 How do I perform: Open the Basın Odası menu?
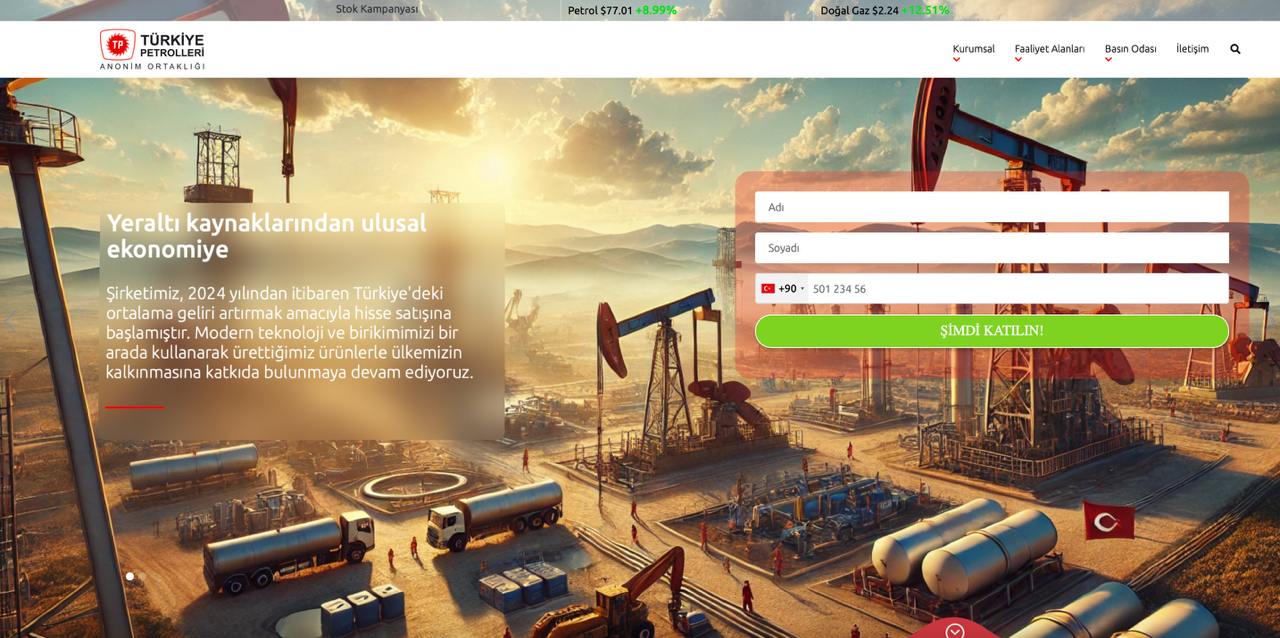coord(1130,48)
